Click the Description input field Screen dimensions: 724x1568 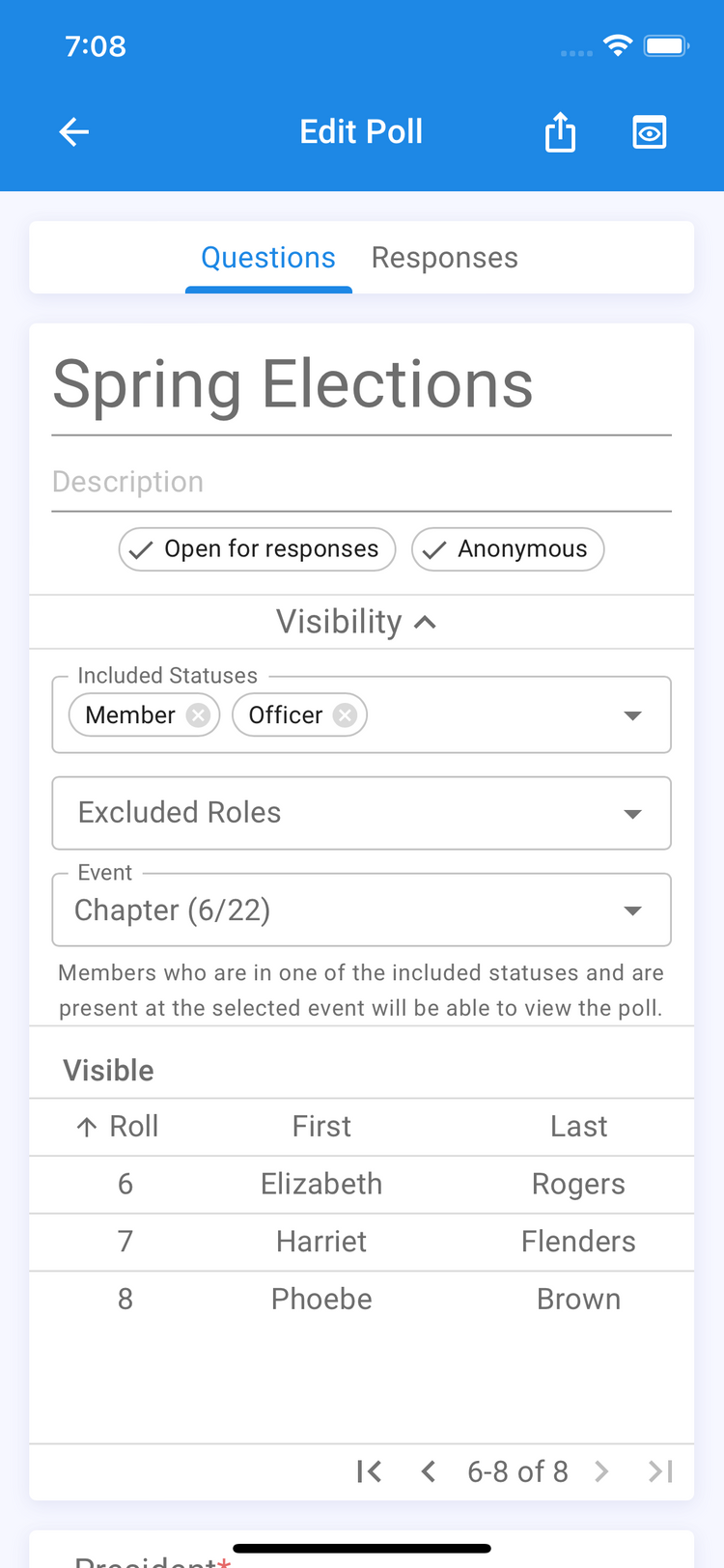[x=361, y=482]
